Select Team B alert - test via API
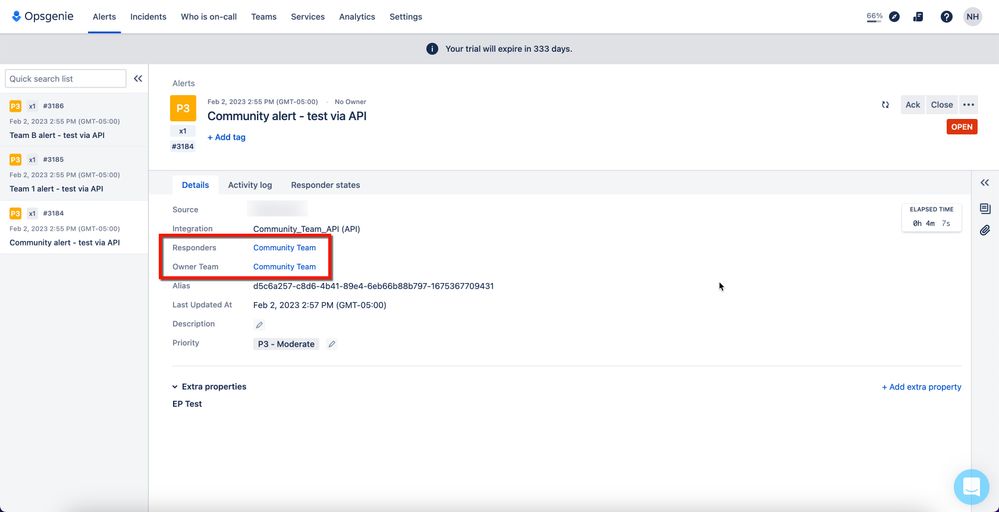Viewport: 999px width, 512px height. (74, 120)
